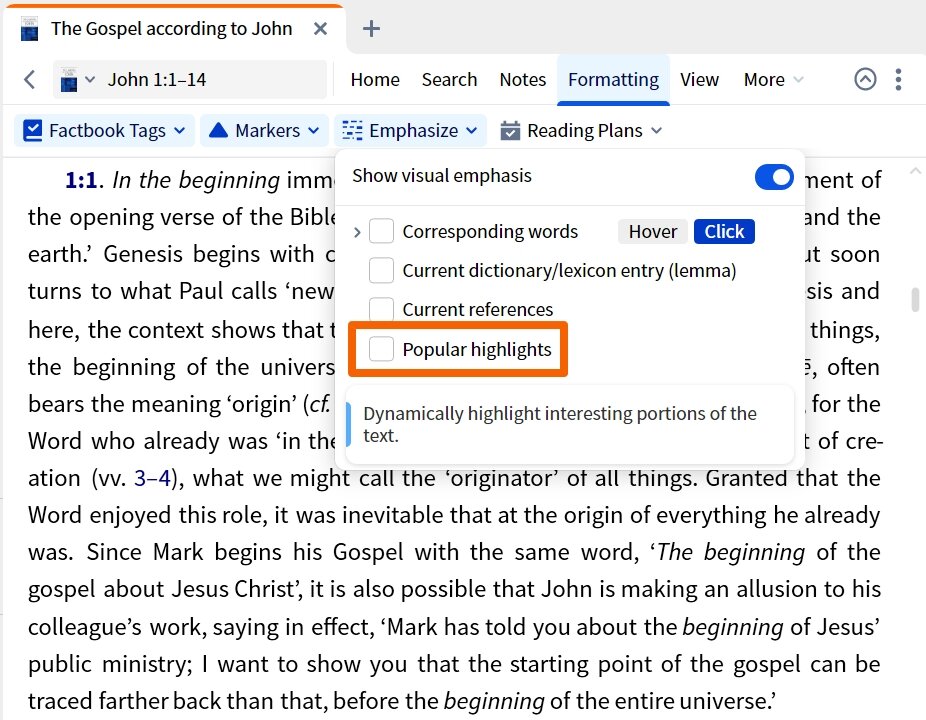Select Hover mode for corresponding words

653,232
